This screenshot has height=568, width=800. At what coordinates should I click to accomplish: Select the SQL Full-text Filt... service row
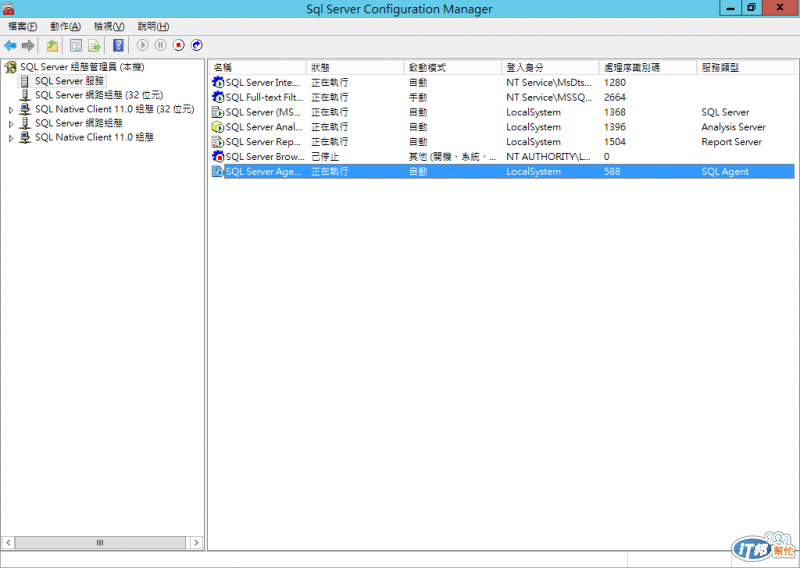click(503, 97)
